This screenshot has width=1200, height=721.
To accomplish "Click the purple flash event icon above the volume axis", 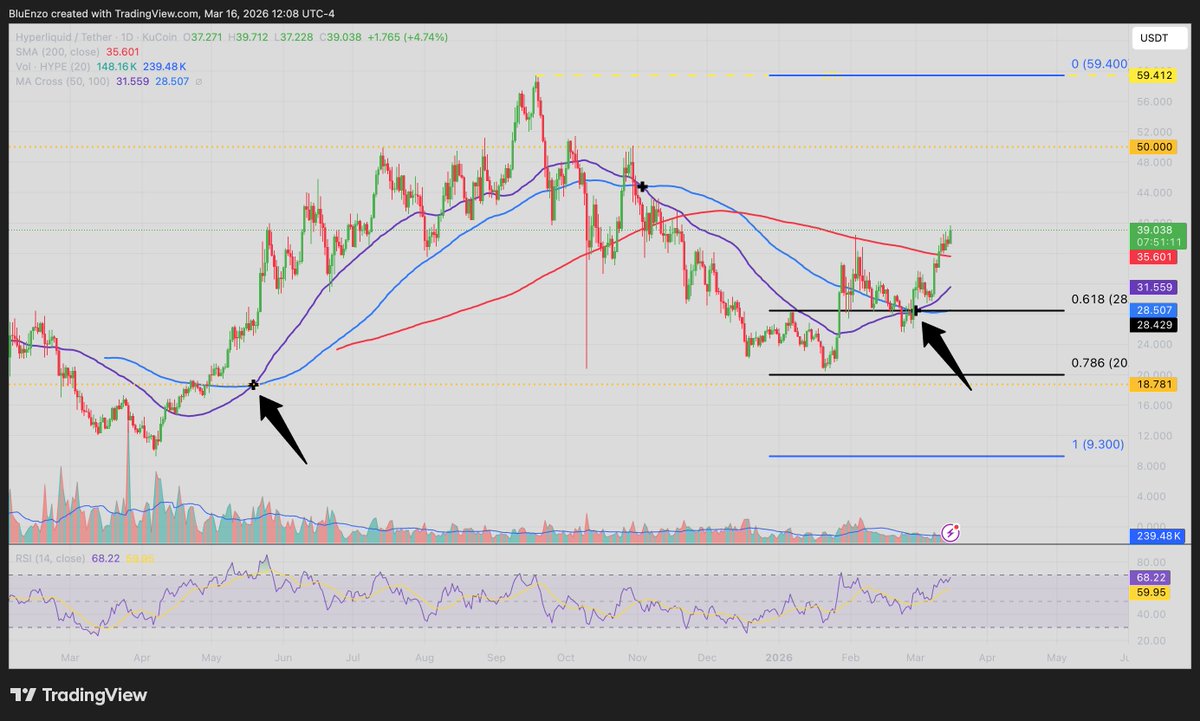I will coord(951,533).
